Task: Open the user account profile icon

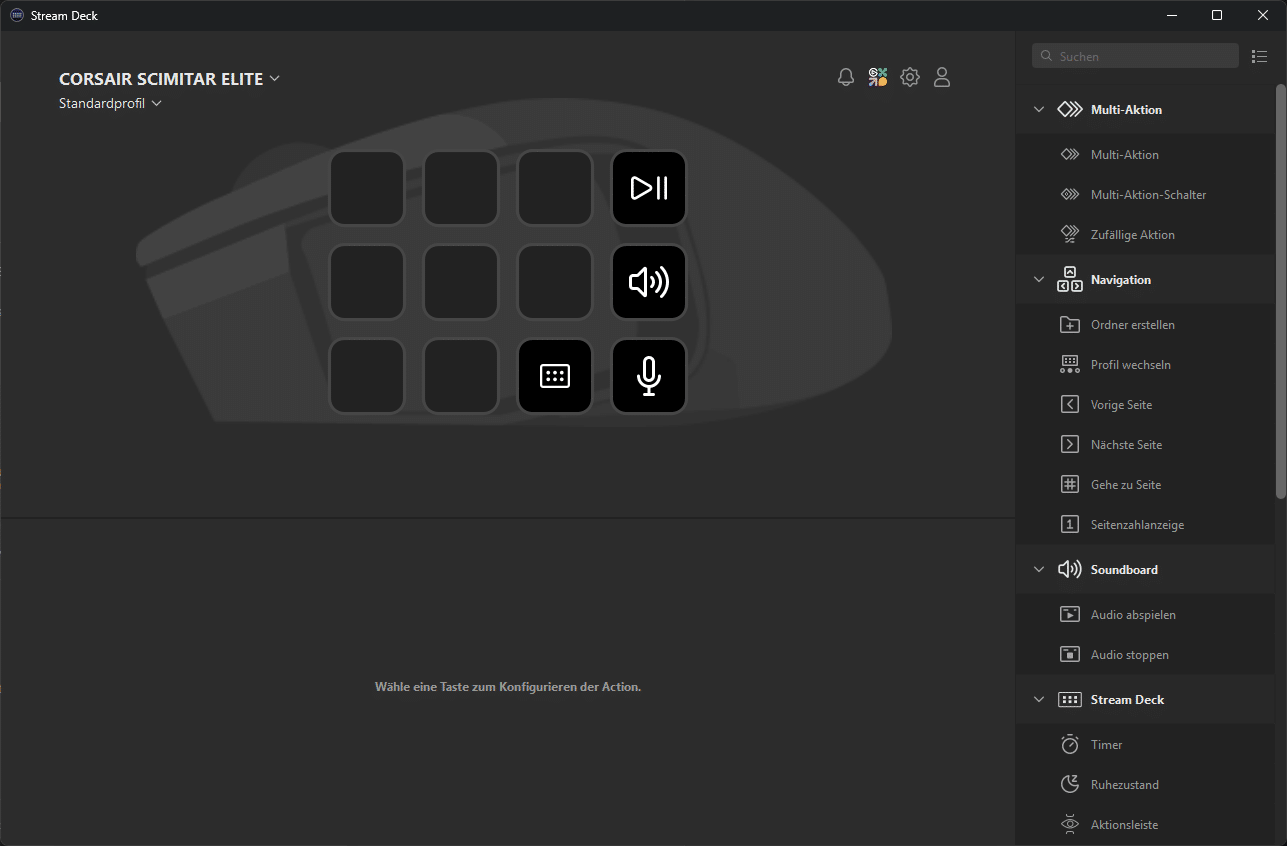Action: (x=942, y=77)
